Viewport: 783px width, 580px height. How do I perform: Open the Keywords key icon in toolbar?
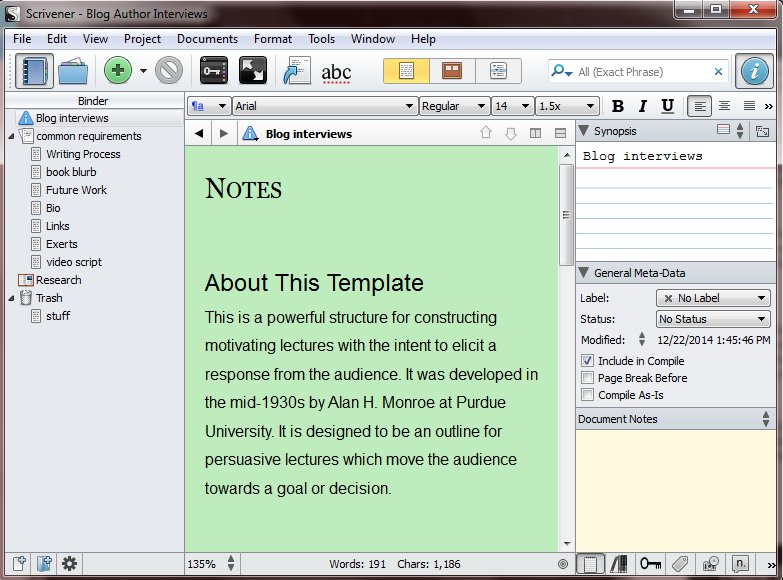pos(214,71)
